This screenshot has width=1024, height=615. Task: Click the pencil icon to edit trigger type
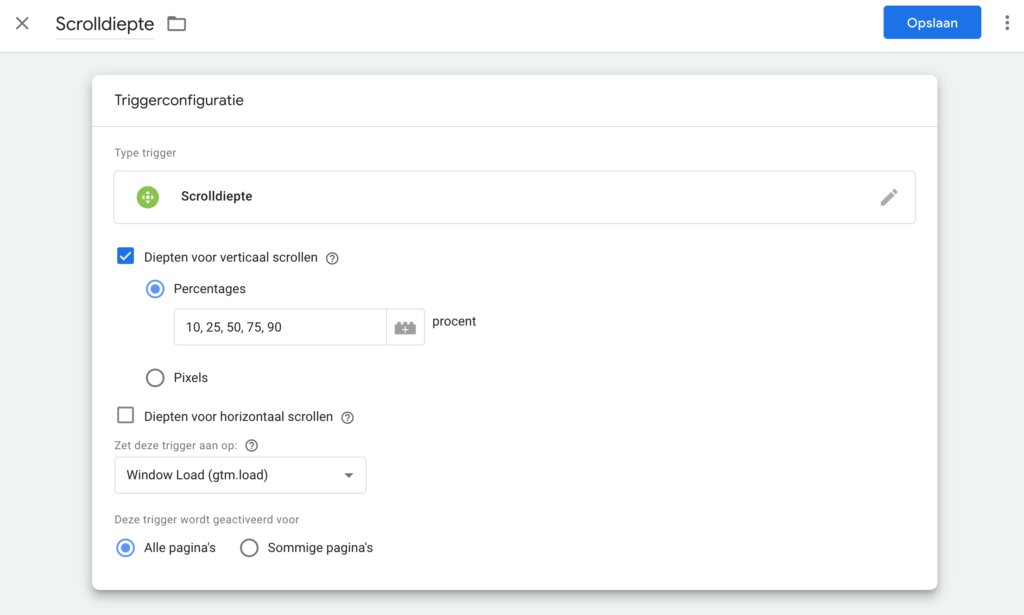point(888,197)
